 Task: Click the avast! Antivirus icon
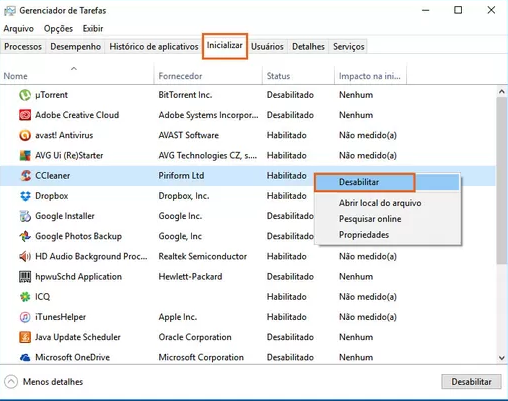tap(25, 135)
